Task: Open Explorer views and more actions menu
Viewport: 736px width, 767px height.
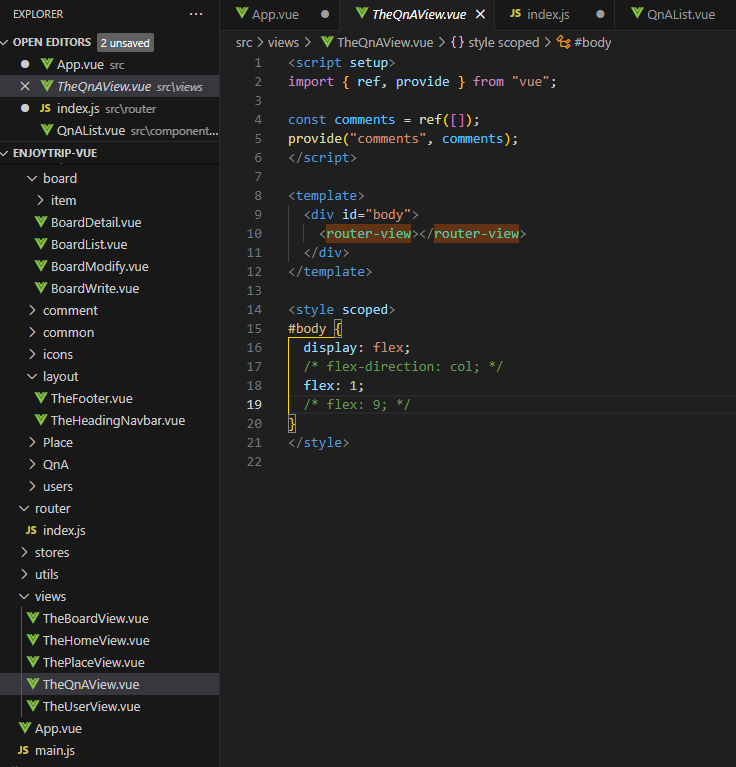Action: 196,14
